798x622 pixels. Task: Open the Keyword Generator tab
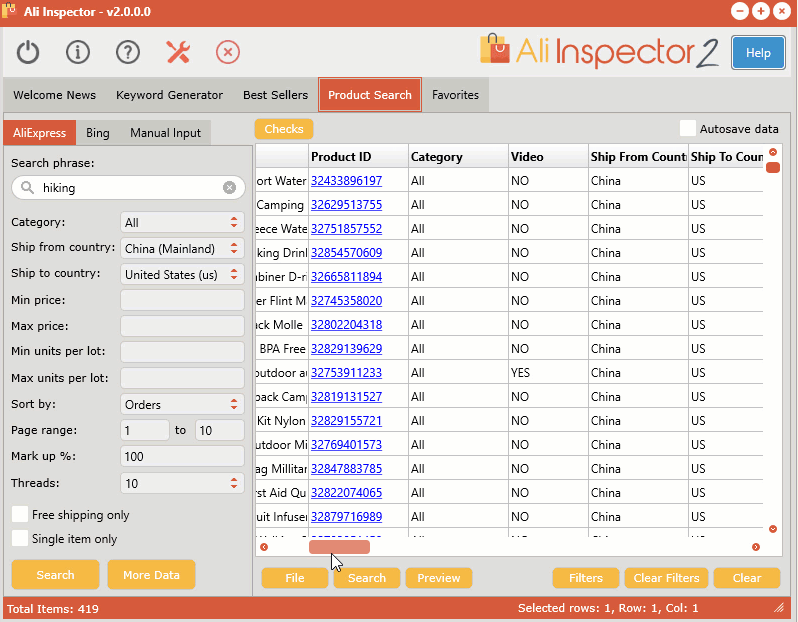169,95
